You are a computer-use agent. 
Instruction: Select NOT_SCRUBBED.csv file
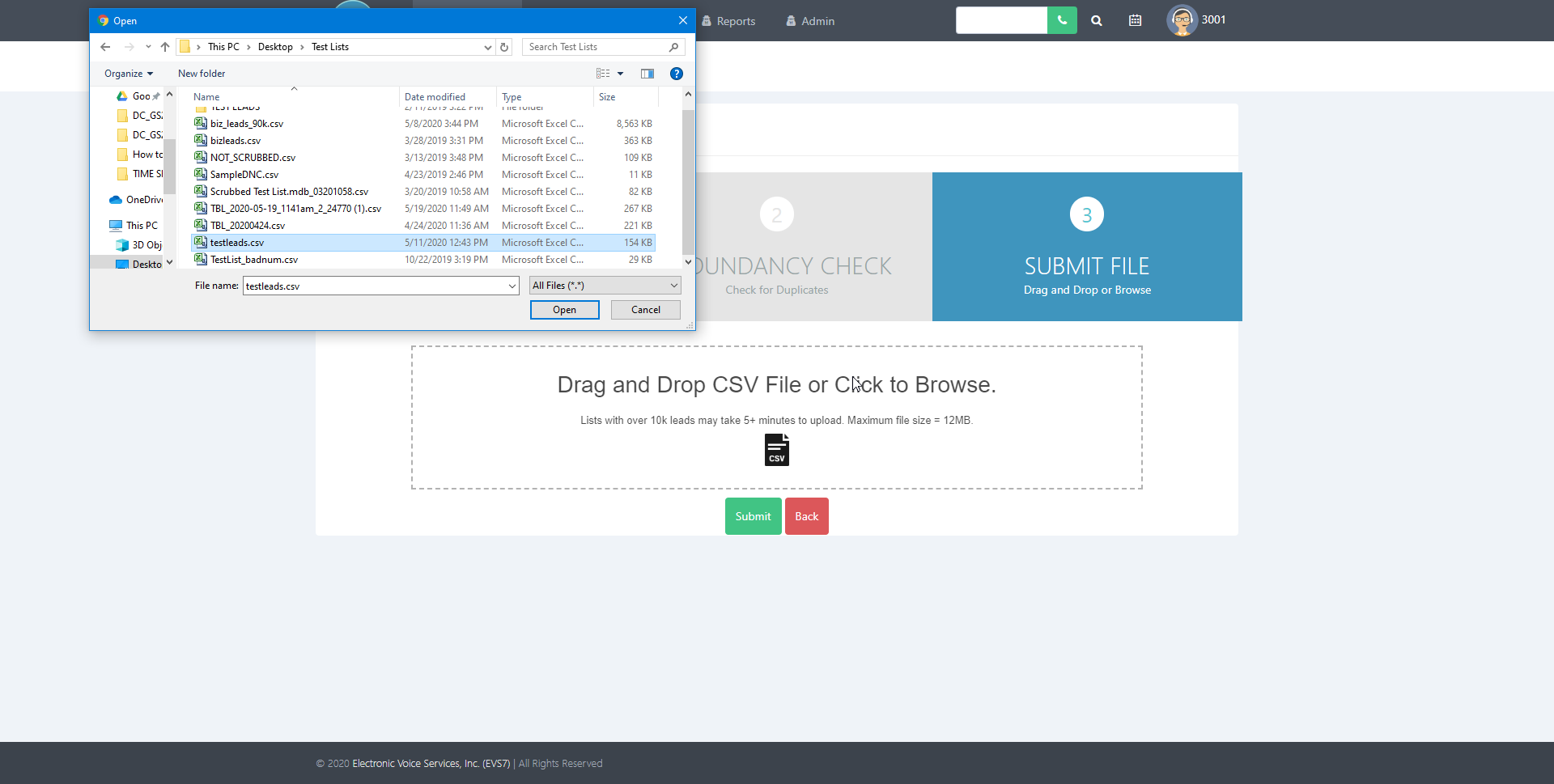[x=423, y=158]
